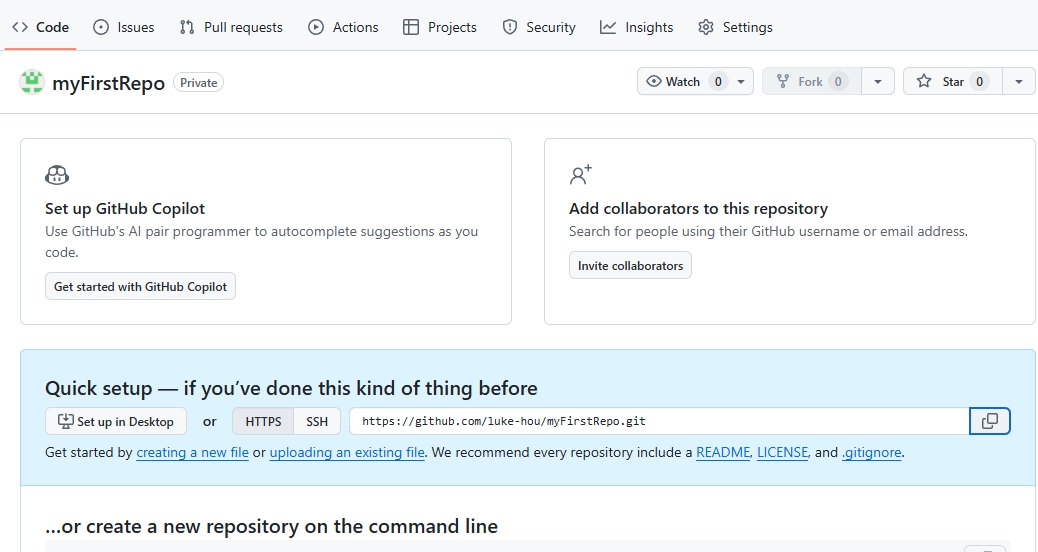Screen dimensions: 1038x552
Task: Click the Watch counter showing 0
Action: coord(718,81)
